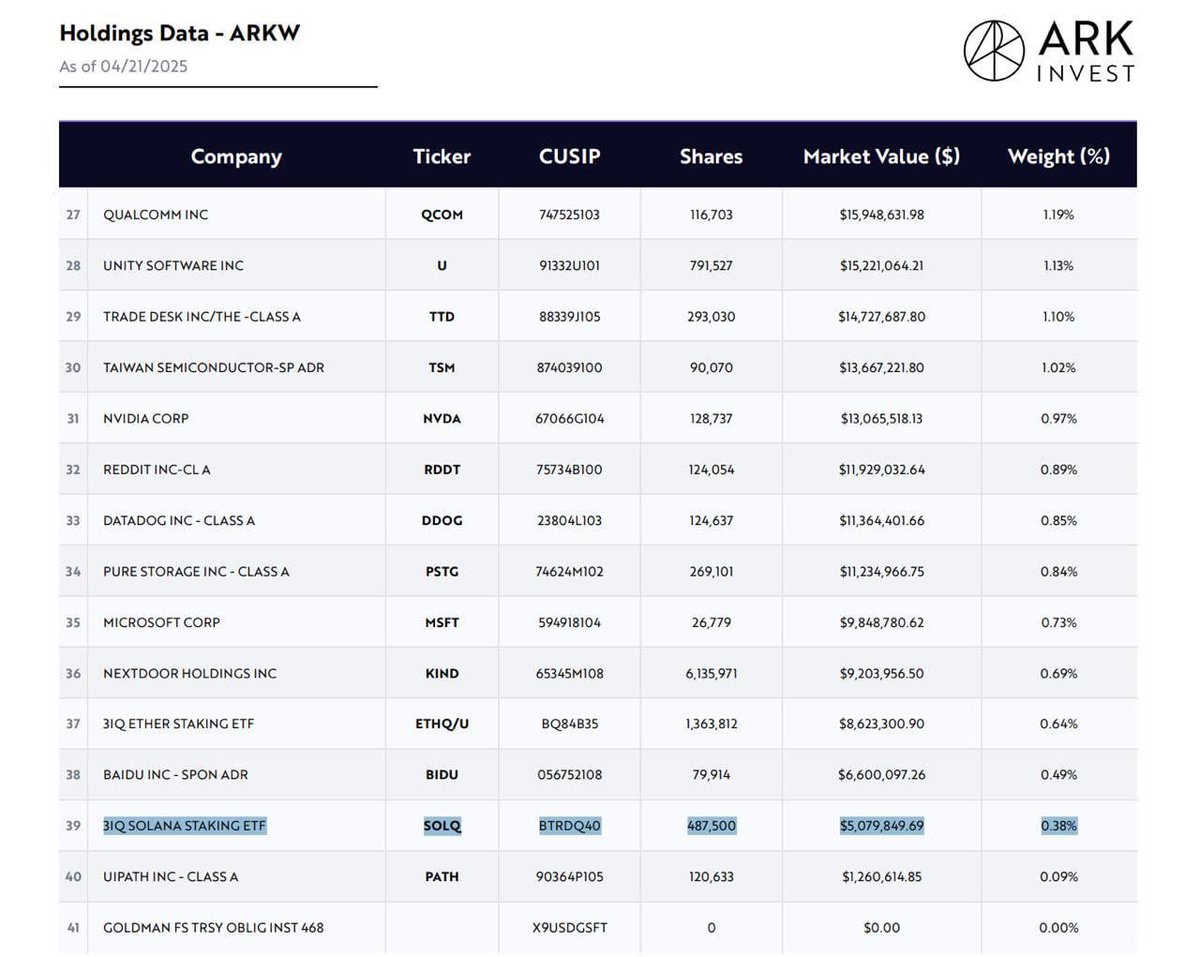Click weight value 0.97%
This screenshot has width=1200, height=957.
1058,419
